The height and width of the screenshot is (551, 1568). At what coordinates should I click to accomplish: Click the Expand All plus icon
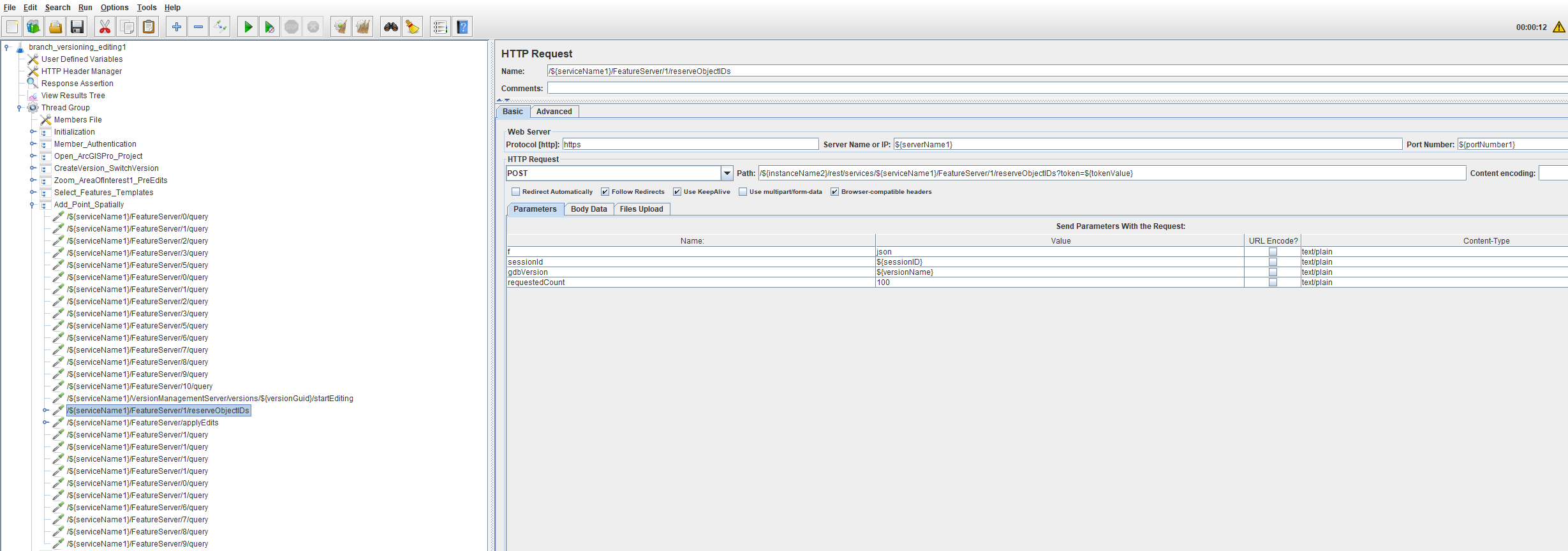click(177, 27)
